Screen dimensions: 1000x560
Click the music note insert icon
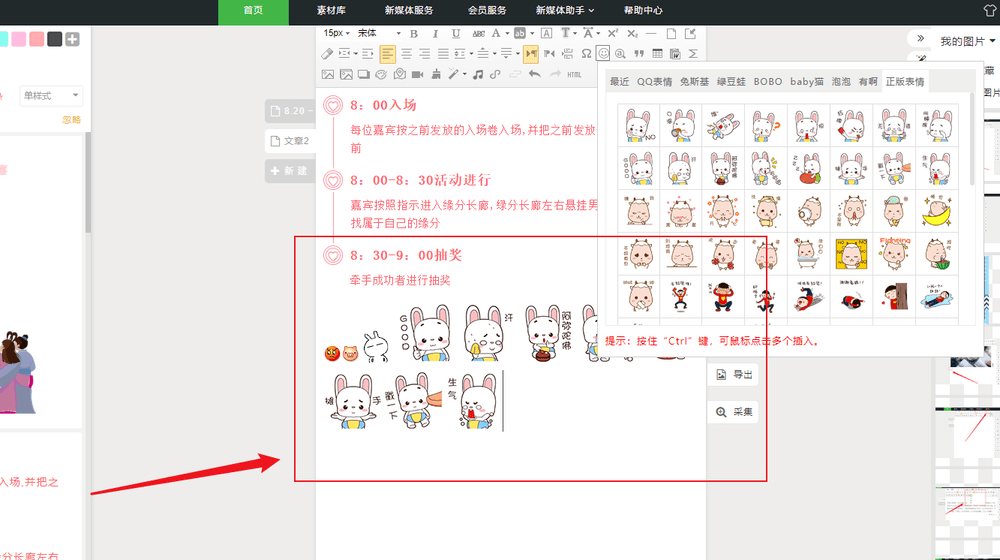(x=478, y=75)
